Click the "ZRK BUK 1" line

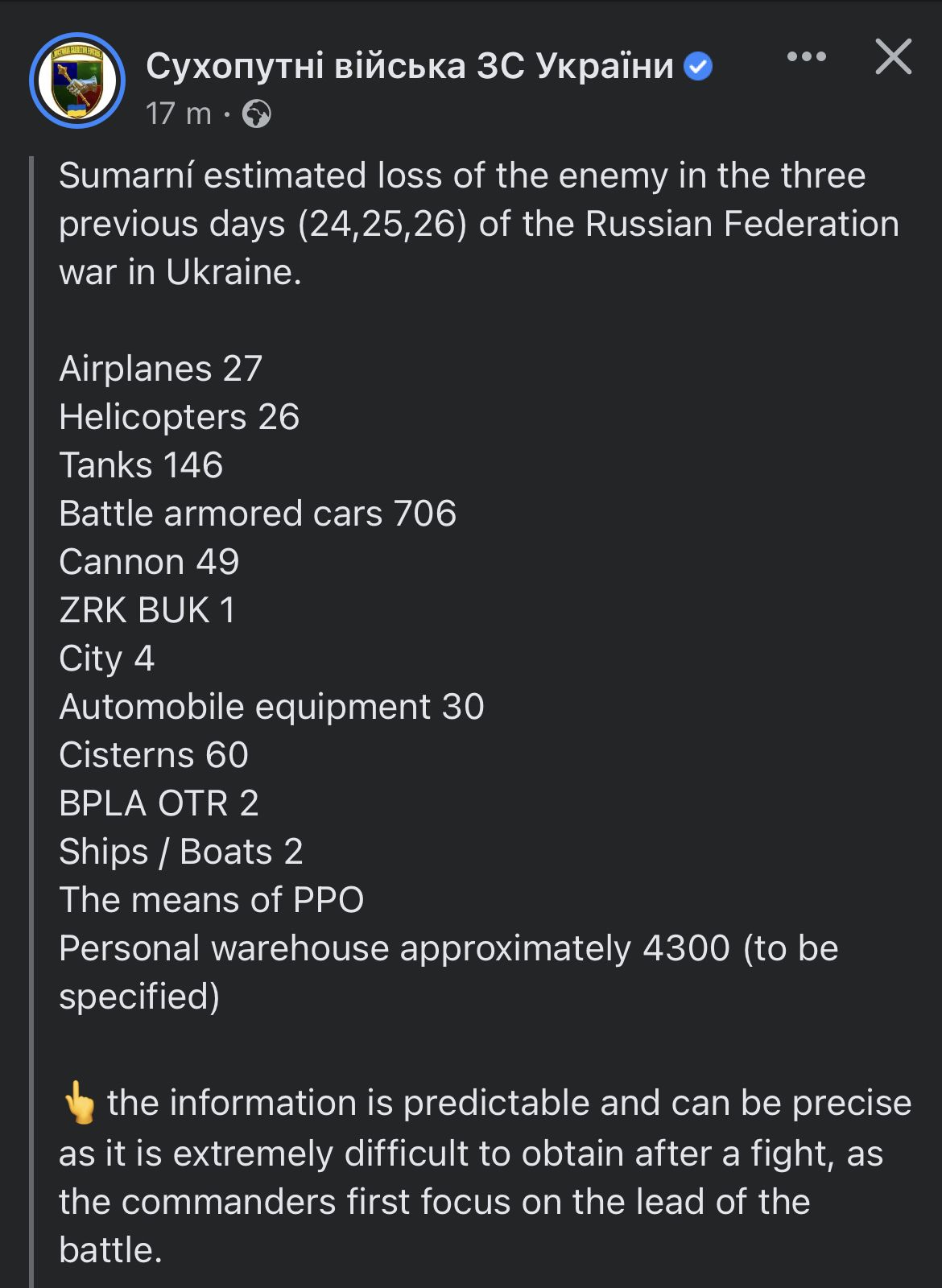pos(147,610)
